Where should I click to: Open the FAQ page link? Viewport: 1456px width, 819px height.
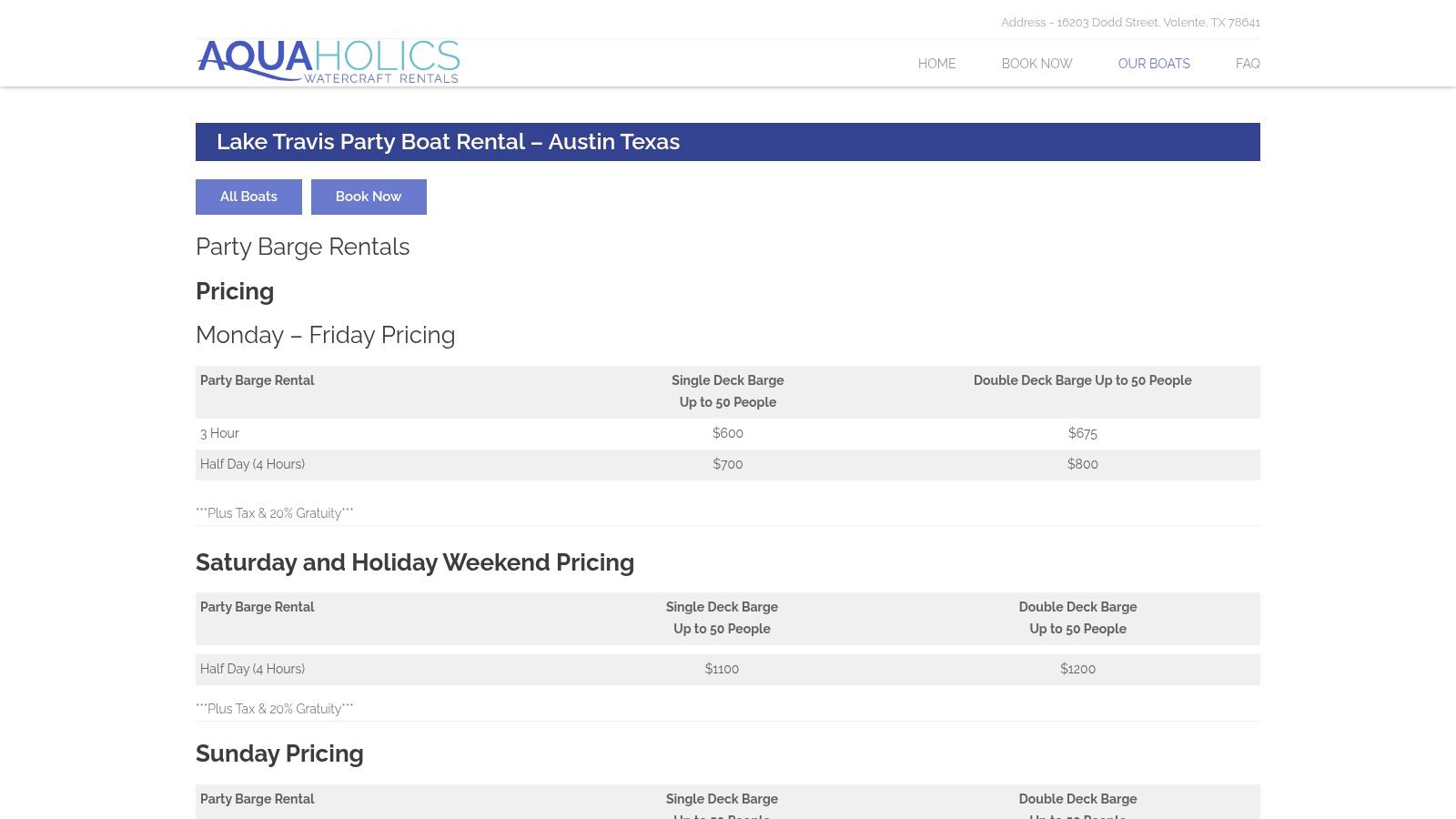pyautogui.click(x=1248, y=64)
